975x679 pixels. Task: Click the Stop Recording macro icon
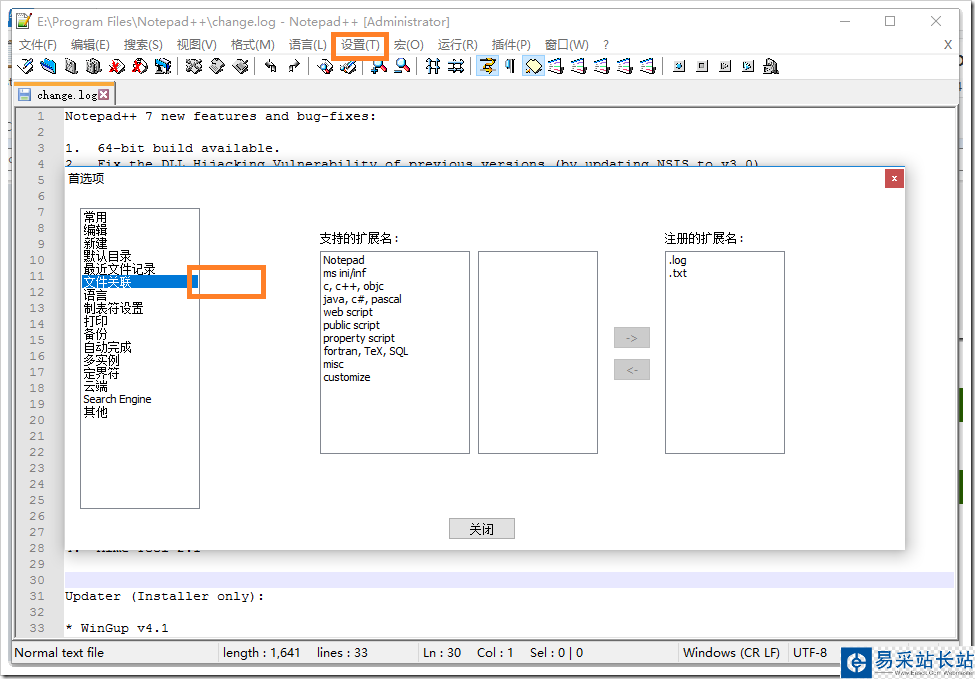(x=702, y=66)
